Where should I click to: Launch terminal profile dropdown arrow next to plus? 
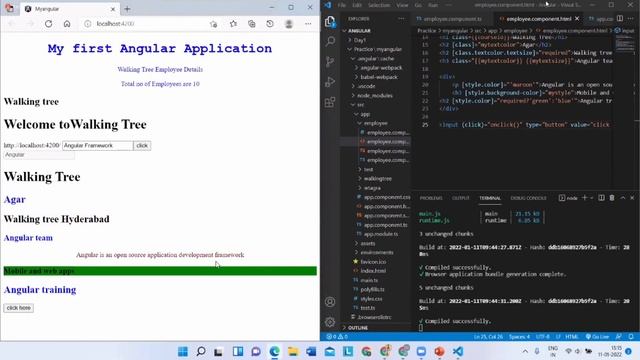tap(591, 198)
